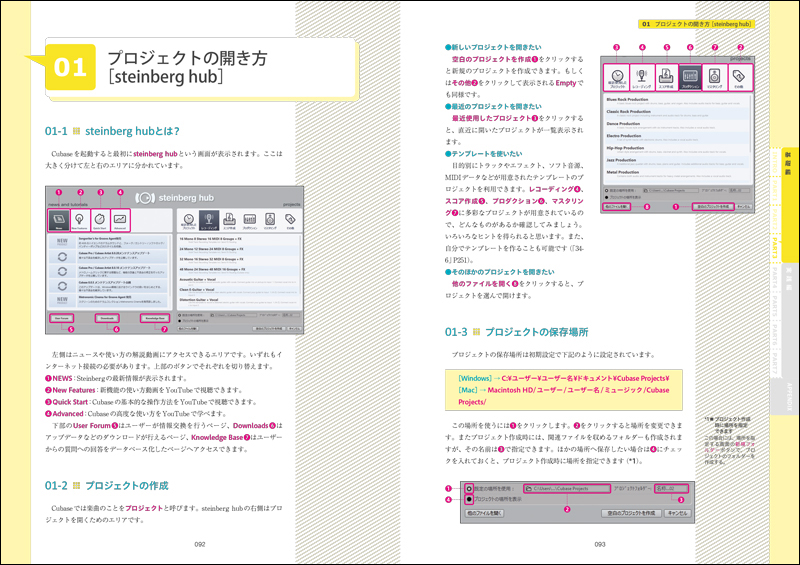Click cancel button in top-right screenshot
The height and width of the screenshot is (565, 800).
[743, 207]
